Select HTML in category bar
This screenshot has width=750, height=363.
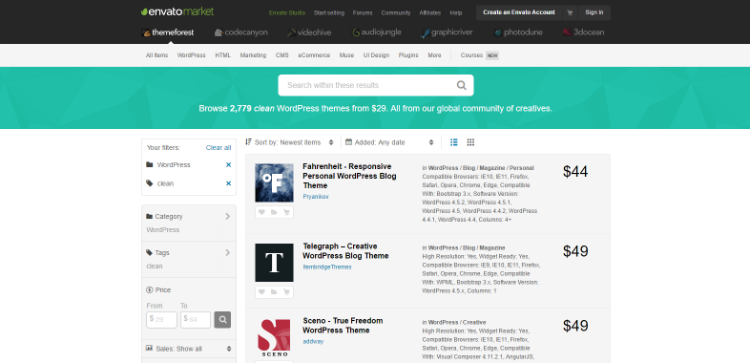pos(223,55)
